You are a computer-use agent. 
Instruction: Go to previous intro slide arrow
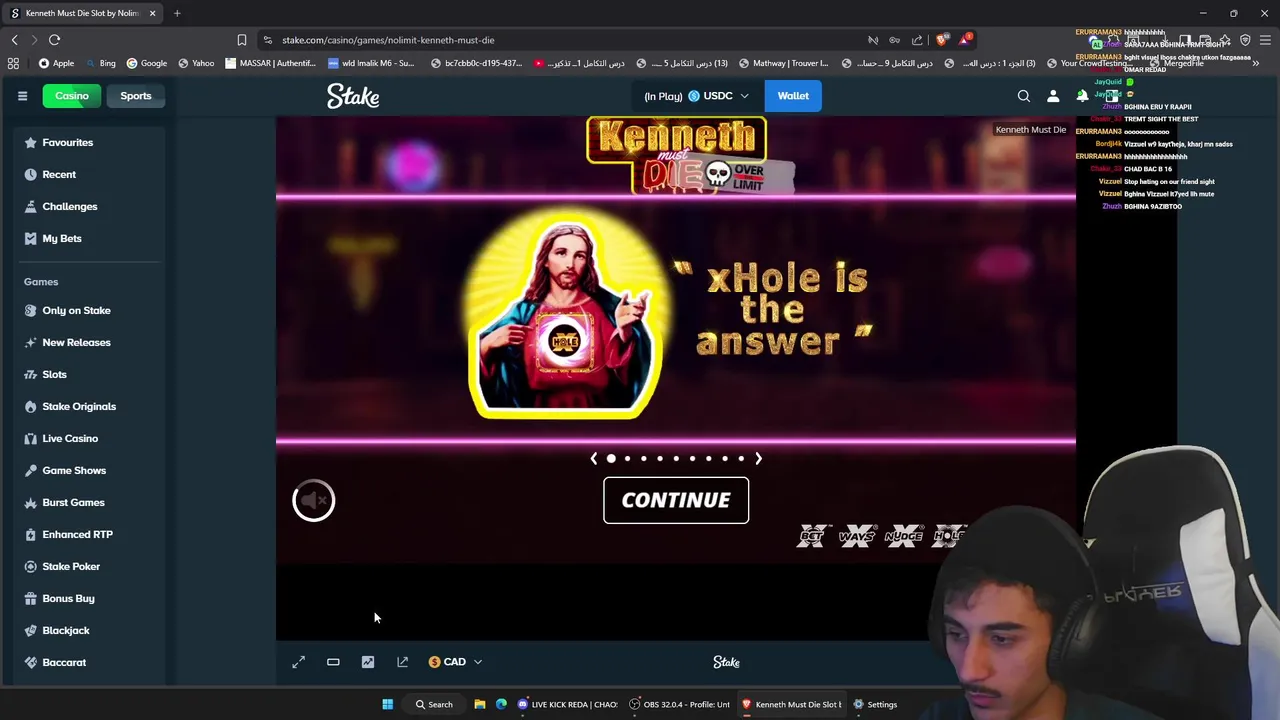(594, 458)
